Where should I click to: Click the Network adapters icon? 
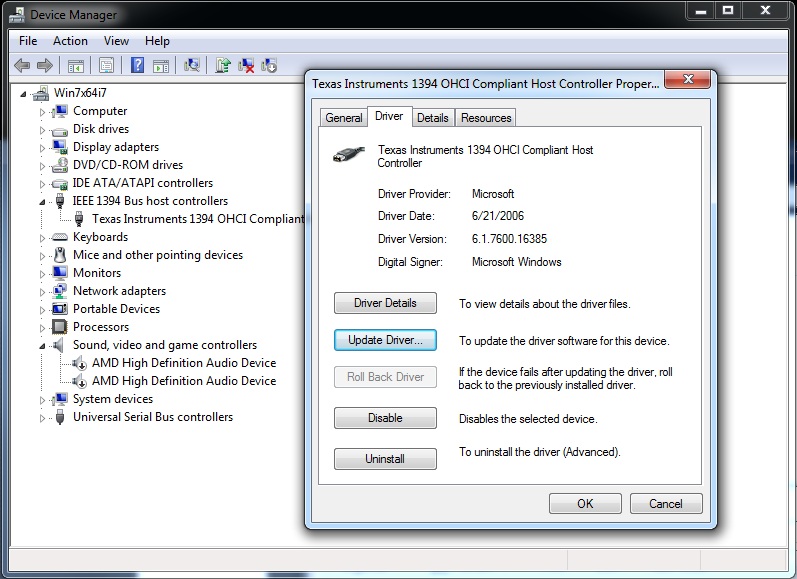click(59, 291)
